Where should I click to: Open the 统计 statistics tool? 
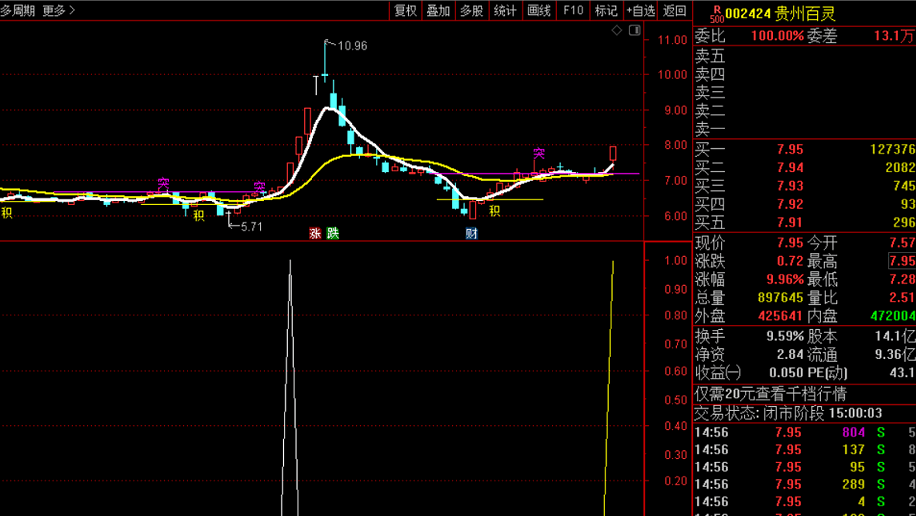coord(505,11)
